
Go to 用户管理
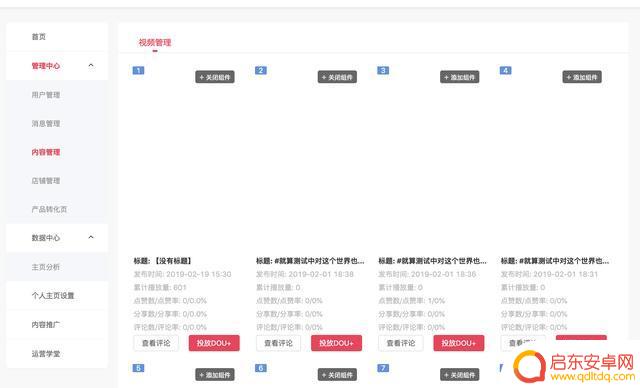click(x=46, y=95)
